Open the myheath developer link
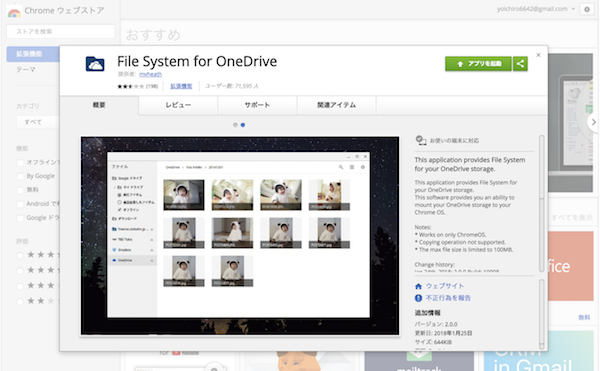 coord(150,74)
